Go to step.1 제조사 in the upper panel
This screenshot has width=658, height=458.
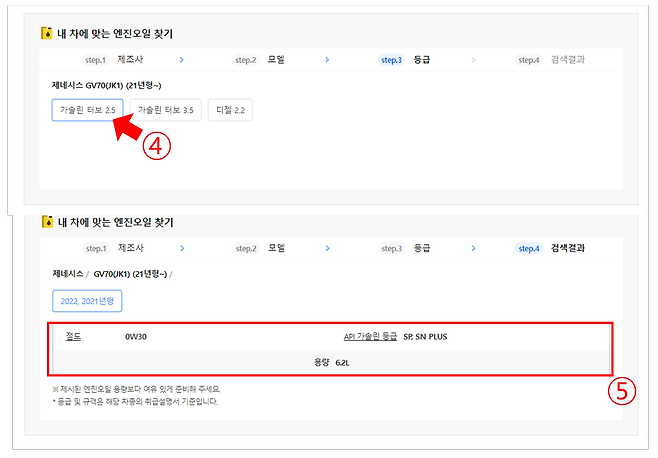[x=112, y=60]
